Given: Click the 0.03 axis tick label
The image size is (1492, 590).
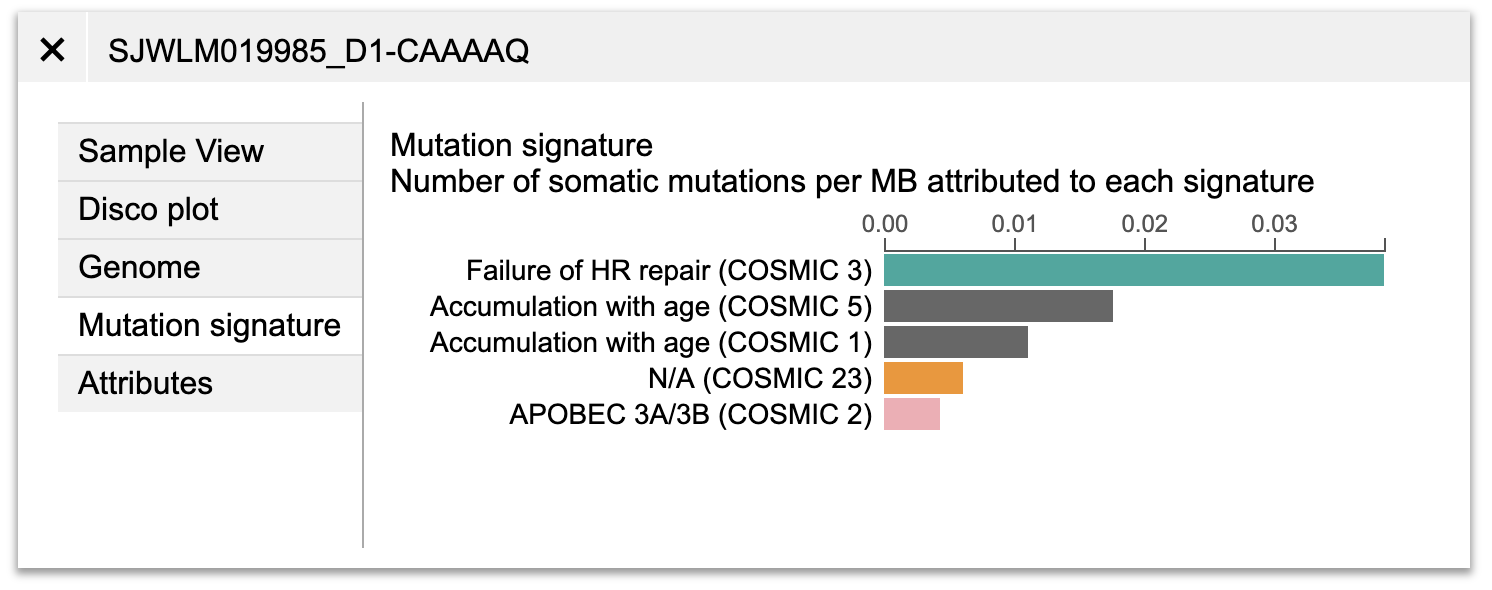Looking at the screenshot, I should (1275, 223).
